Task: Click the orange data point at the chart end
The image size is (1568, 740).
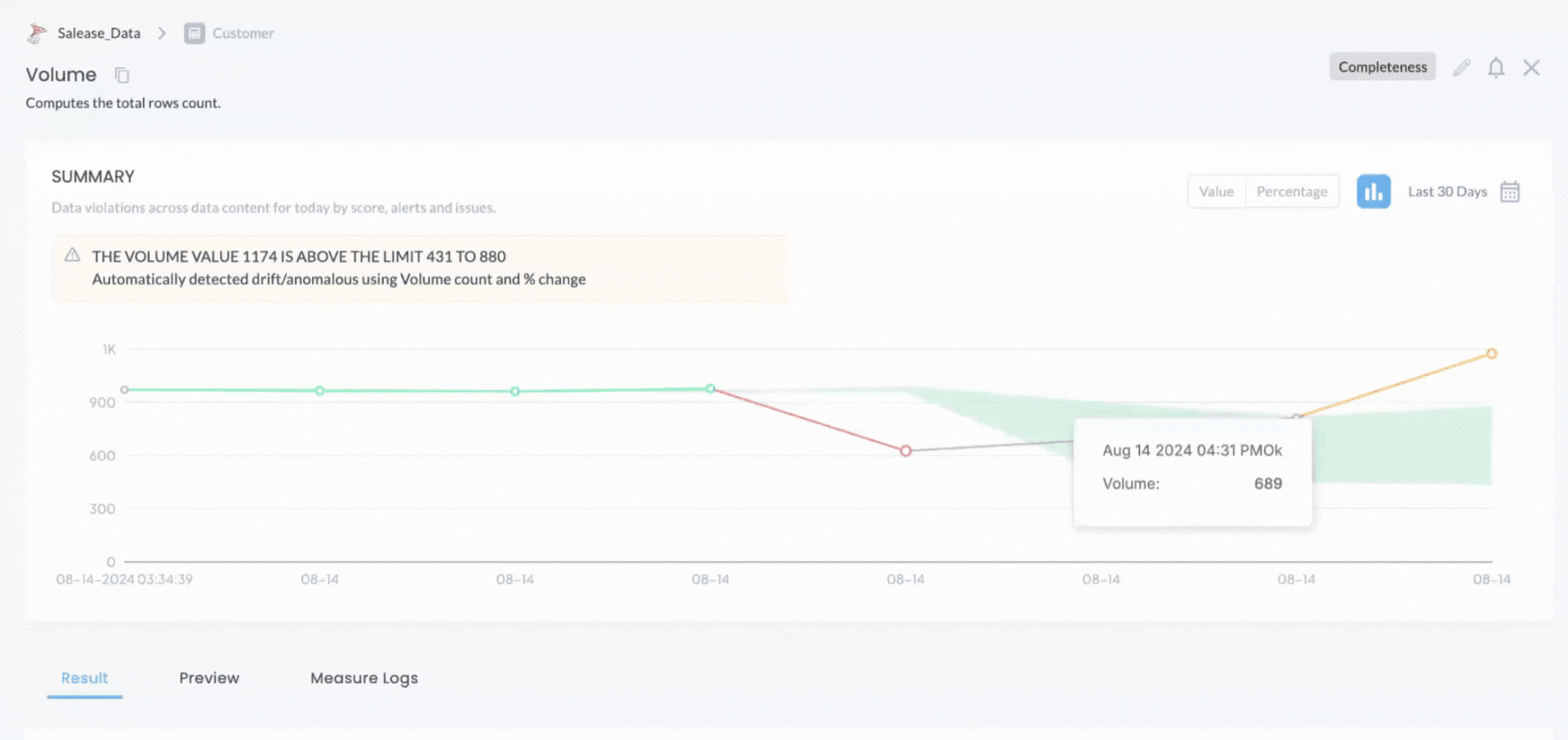Action: [1492, 353]
